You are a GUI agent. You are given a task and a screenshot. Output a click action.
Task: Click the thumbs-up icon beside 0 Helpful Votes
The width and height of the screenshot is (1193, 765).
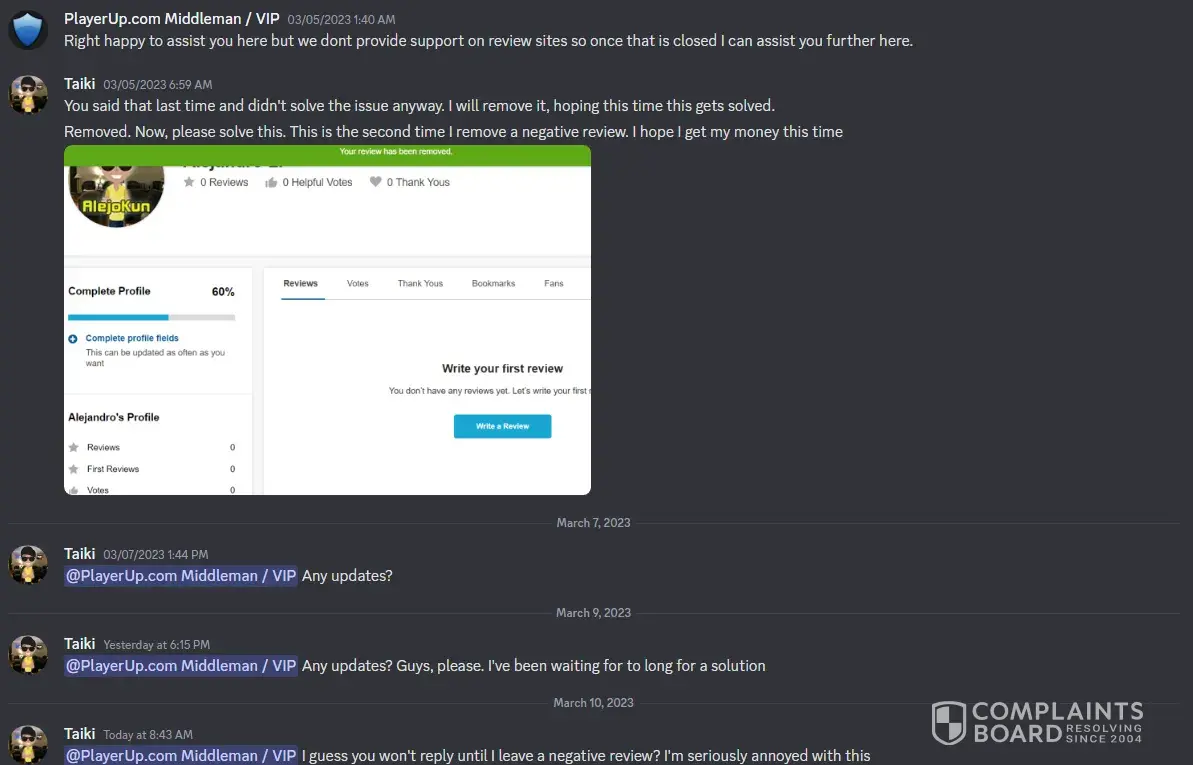271,182
